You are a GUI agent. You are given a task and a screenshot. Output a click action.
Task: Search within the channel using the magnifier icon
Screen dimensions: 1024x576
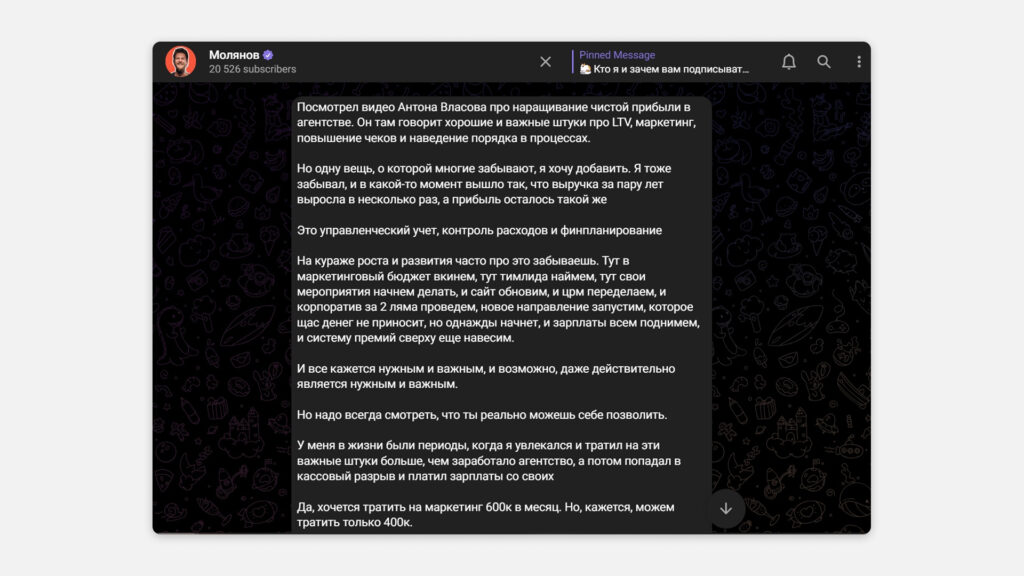(x=824, y=61)
